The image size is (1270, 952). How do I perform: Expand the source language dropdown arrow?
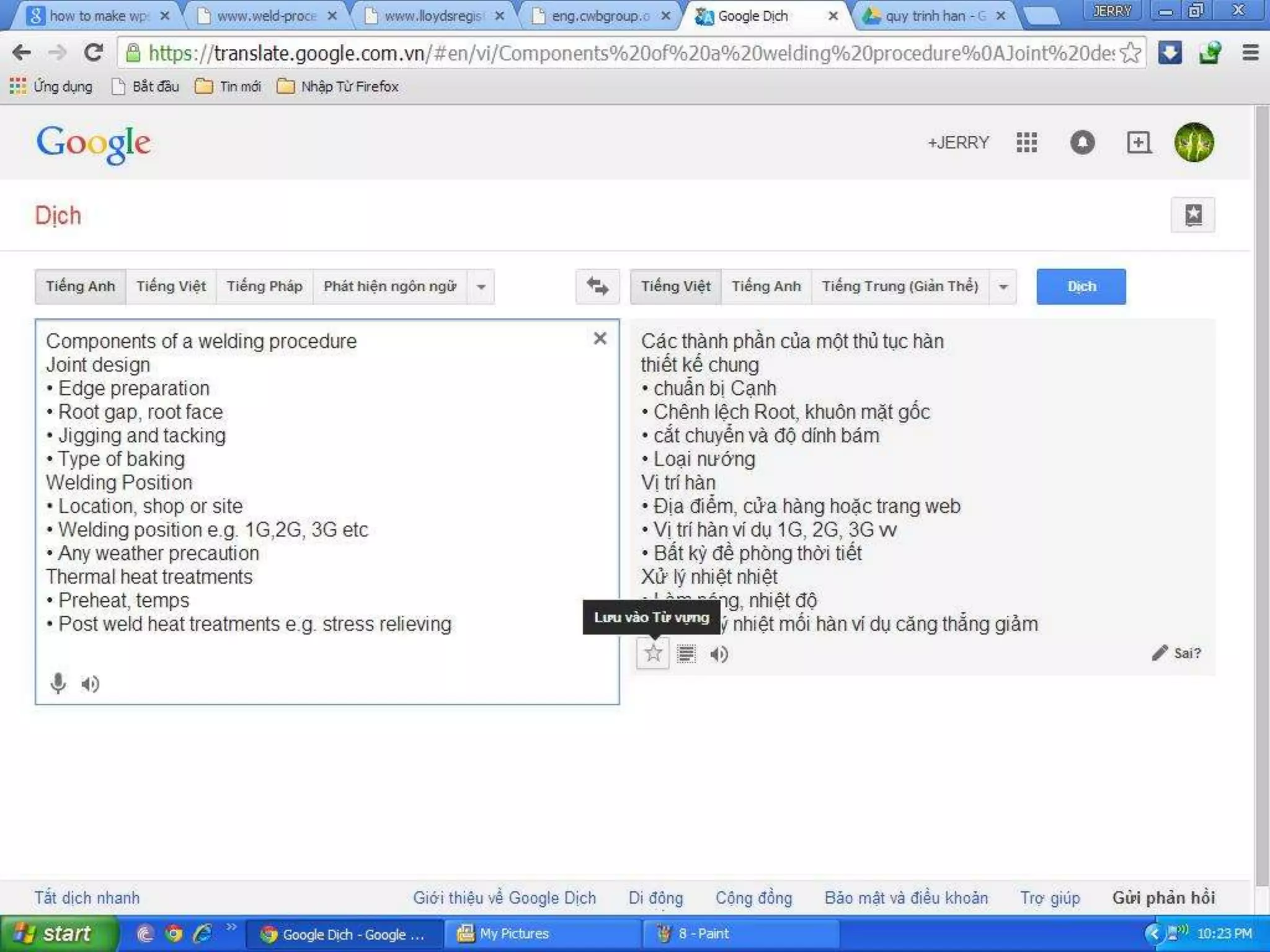click(481, 287)
